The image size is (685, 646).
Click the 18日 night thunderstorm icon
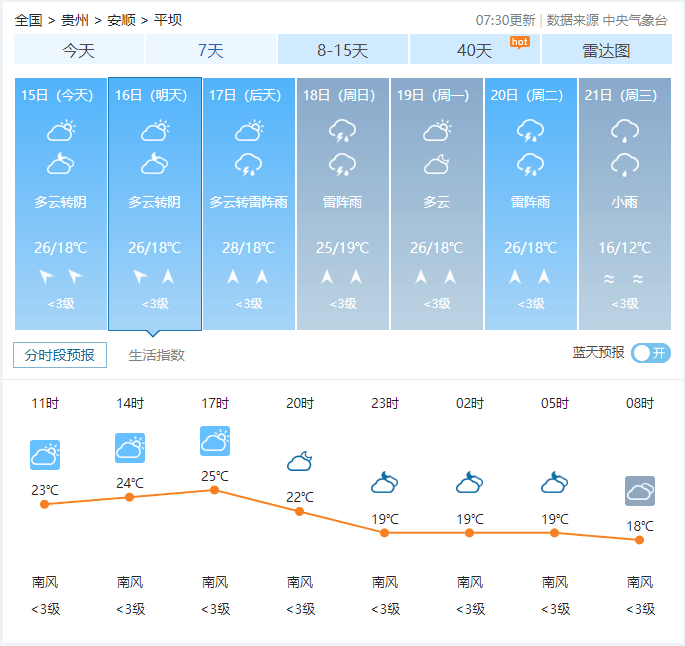point(342,165)
